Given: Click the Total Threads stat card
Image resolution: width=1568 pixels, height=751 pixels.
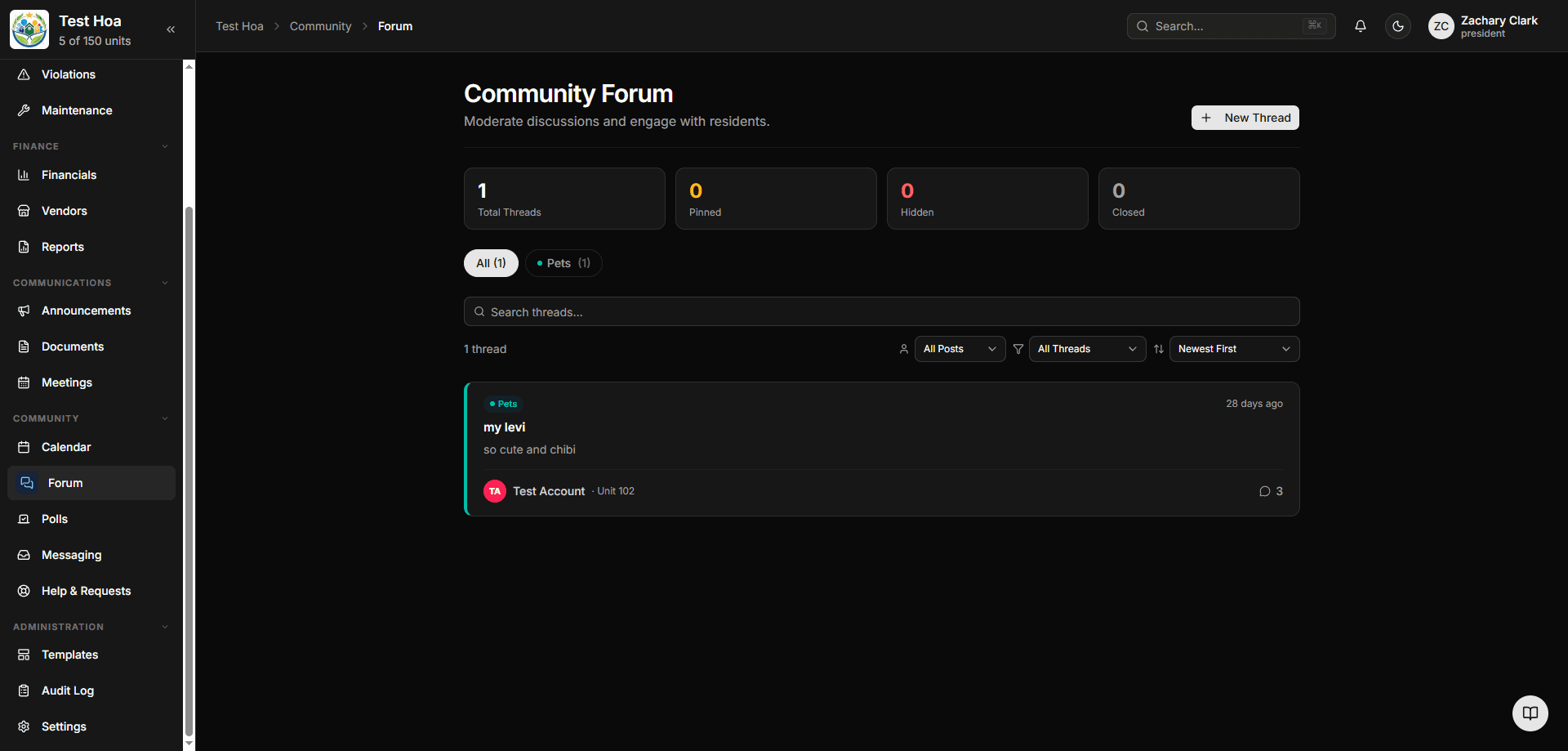Looking at the screenshot, I should click(x=564, y=199).
